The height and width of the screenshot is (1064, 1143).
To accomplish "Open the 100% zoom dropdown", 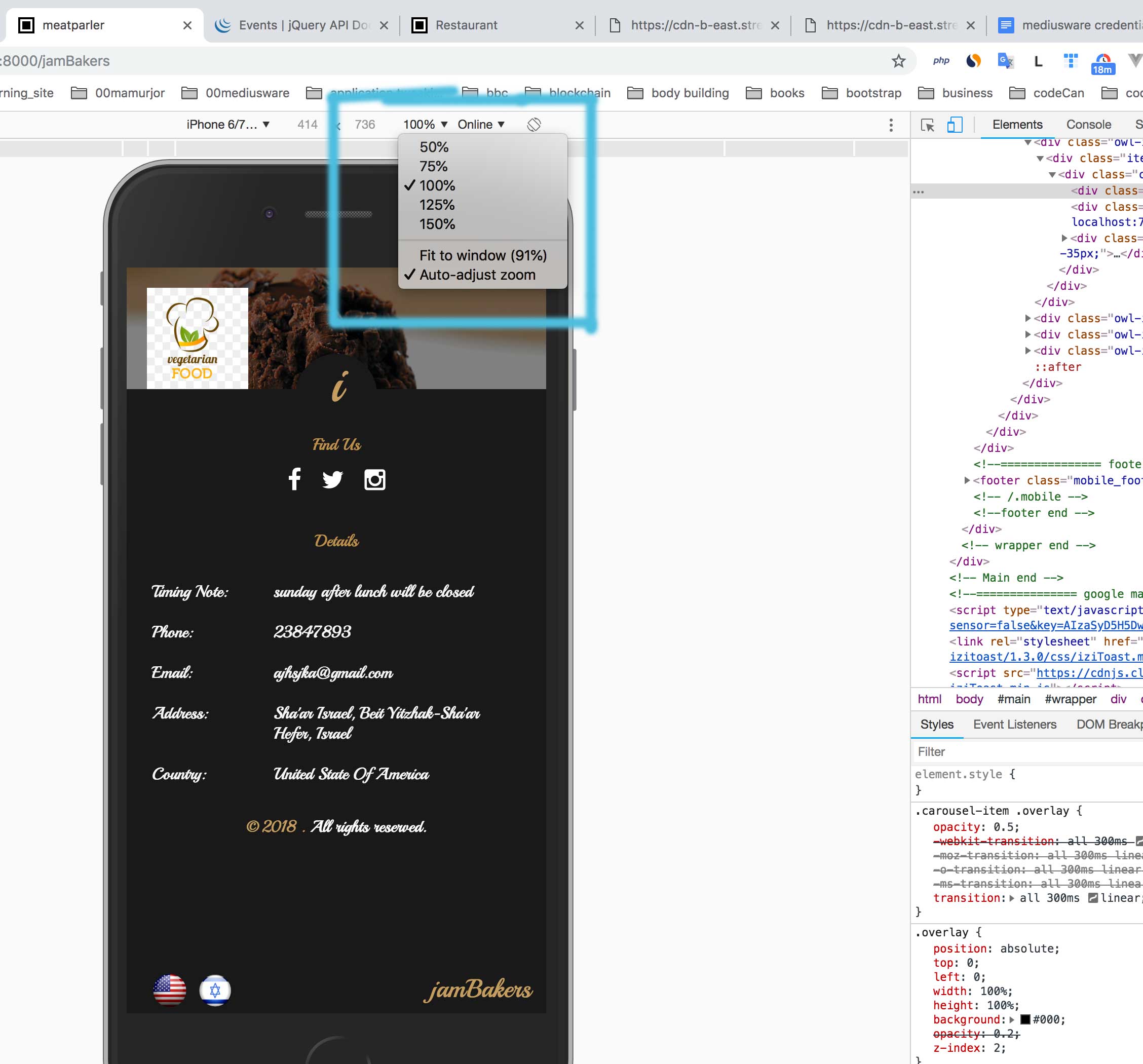I will (426, 125).
